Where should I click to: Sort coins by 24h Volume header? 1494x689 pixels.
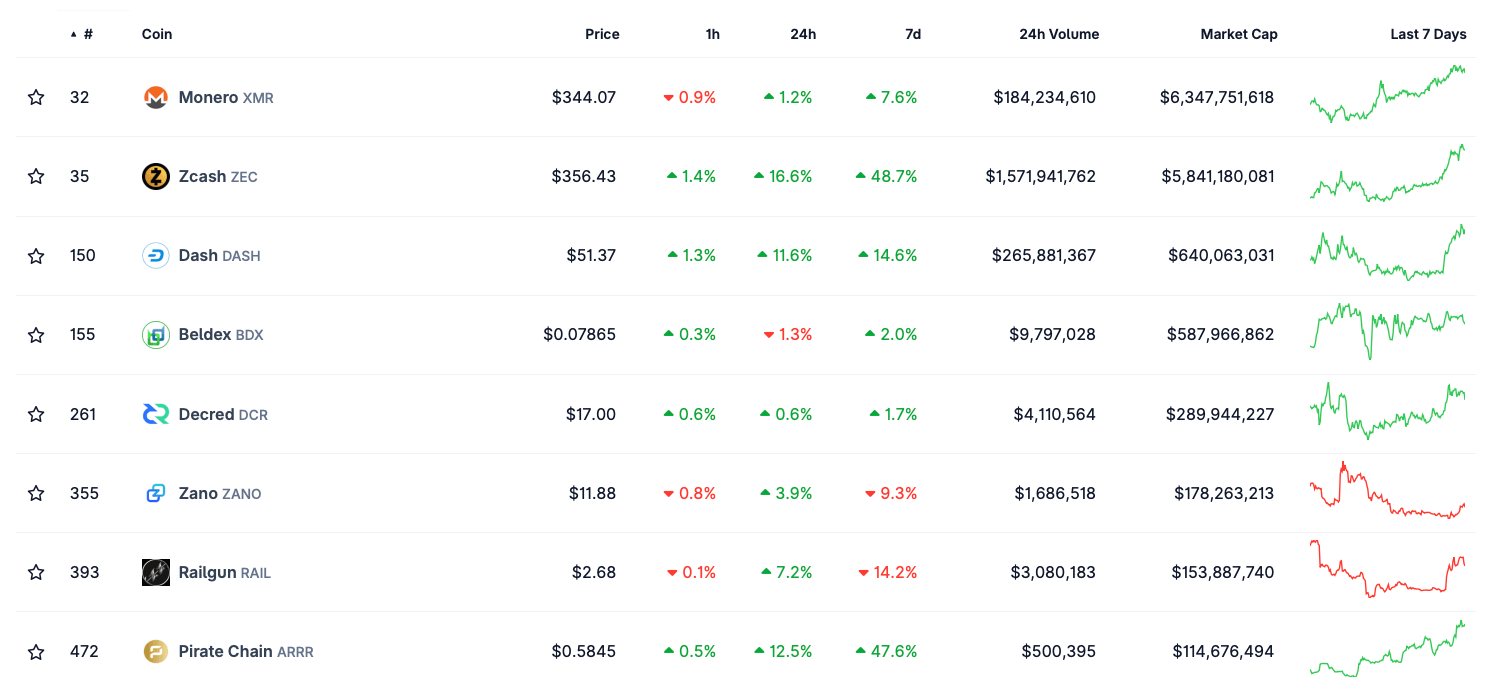1058,34
